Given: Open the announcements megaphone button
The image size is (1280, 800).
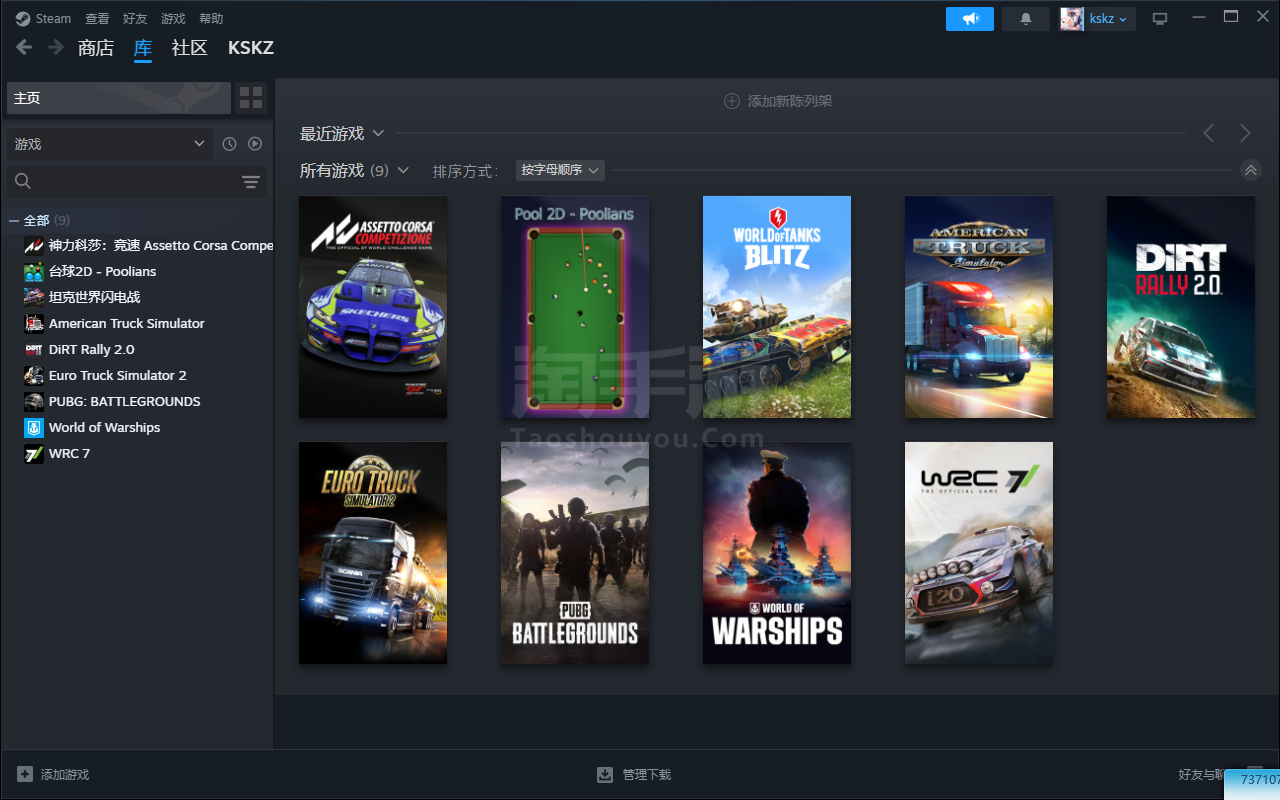Looking at the screenshot, I should pyautogui.click(x=970, y=18).
